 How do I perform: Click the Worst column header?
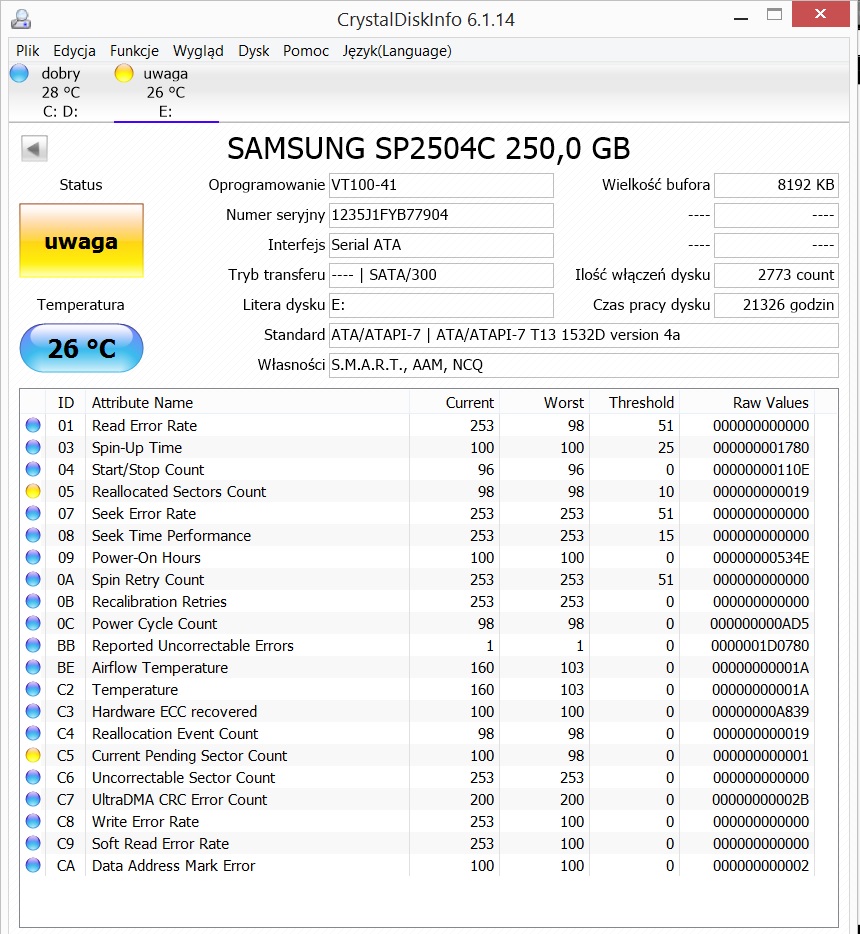544,403
